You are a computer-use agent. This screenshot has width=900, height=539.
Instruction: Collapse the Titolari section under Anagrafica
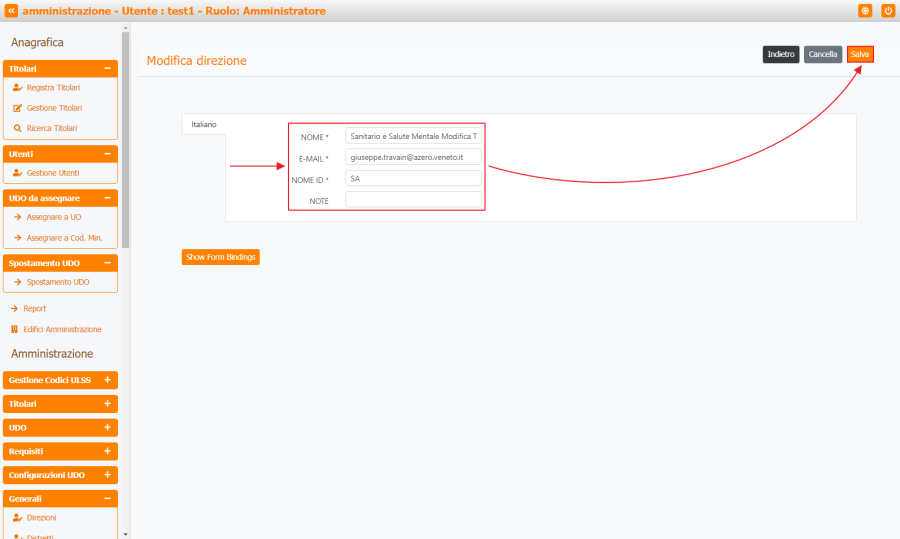107,69
